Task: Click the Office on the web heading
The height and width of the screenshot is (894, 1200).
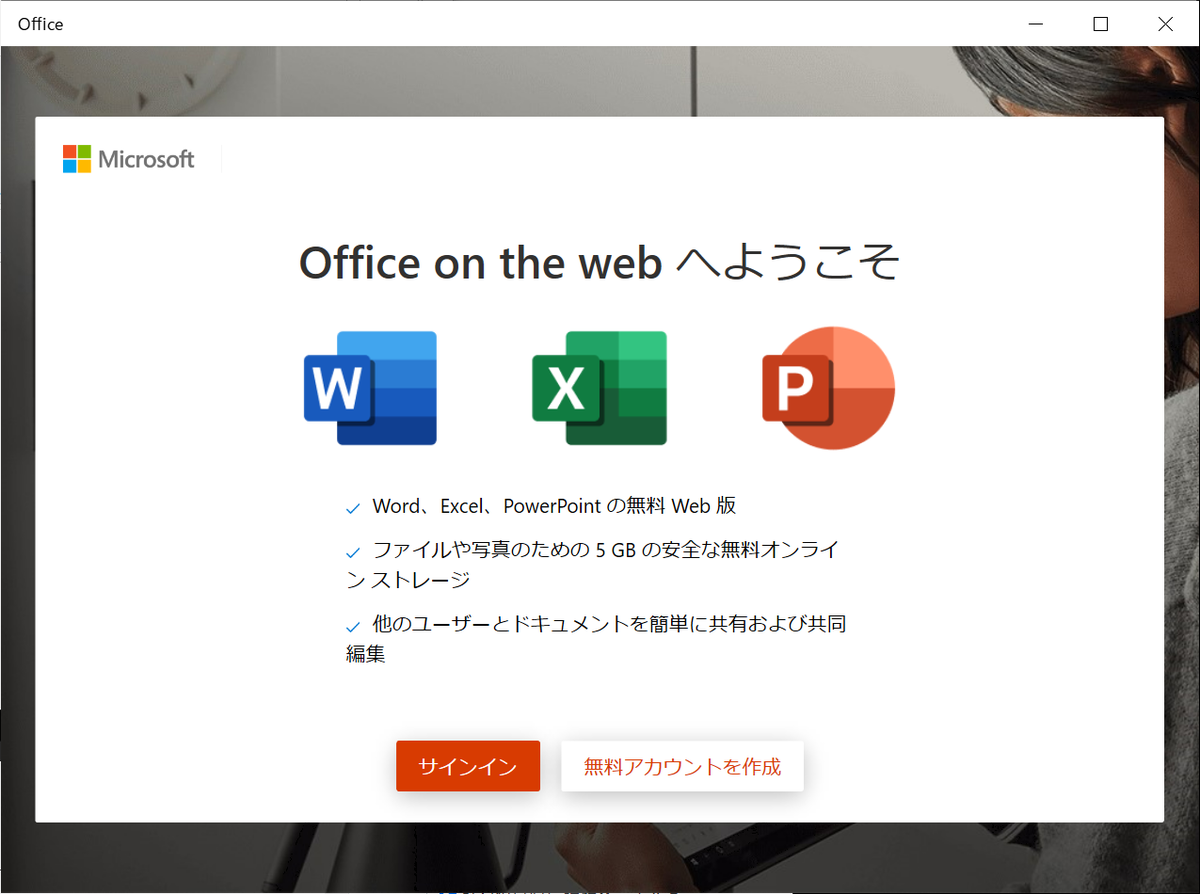Action: [x=599, y=262]
